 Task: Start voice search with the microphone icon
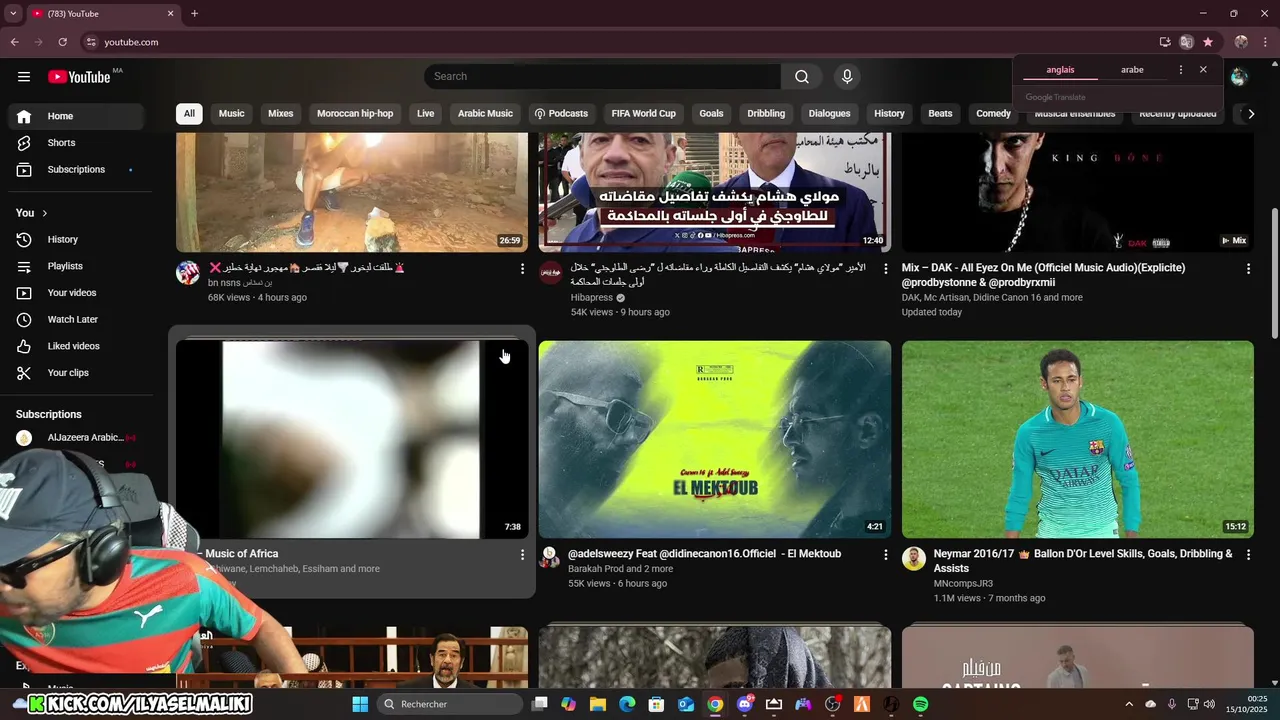point(847,77)
